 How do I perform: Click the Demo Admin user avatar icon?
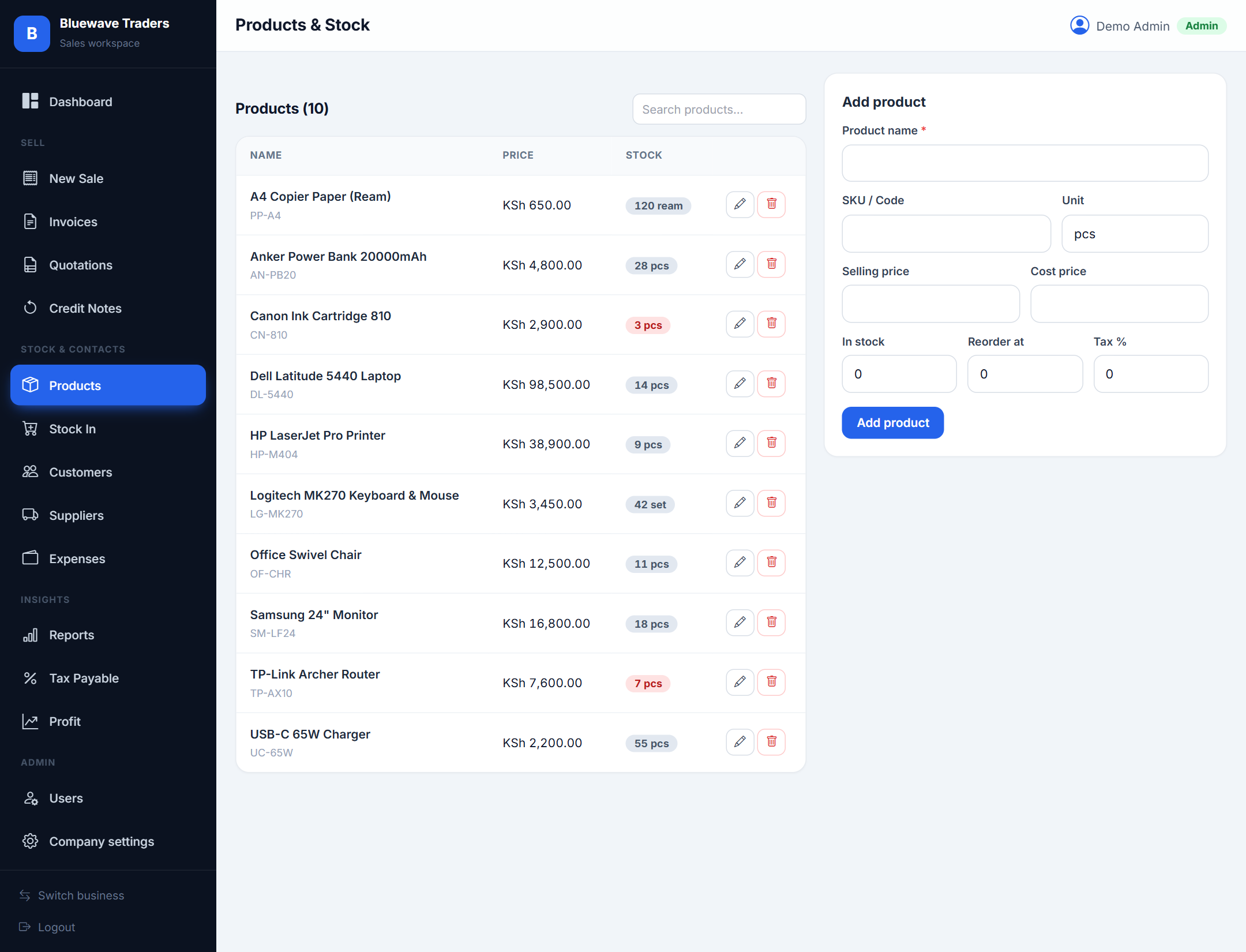[x=1079, y=25]
